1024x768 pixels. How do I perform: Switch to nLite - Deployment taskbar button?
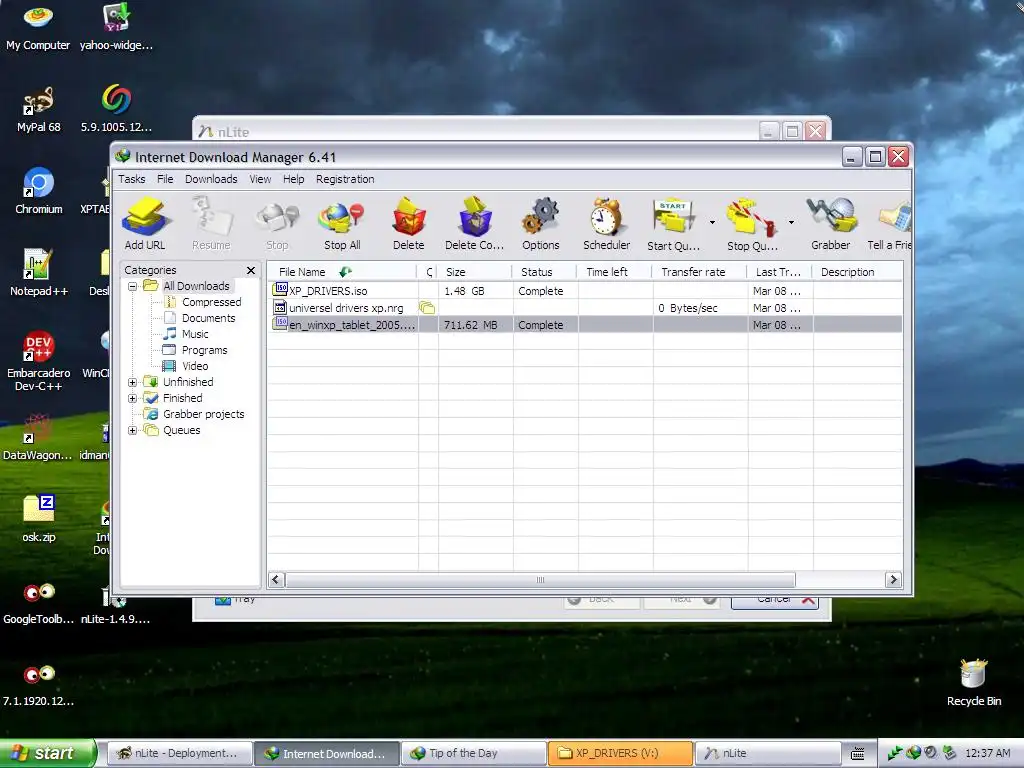[178, 753]
